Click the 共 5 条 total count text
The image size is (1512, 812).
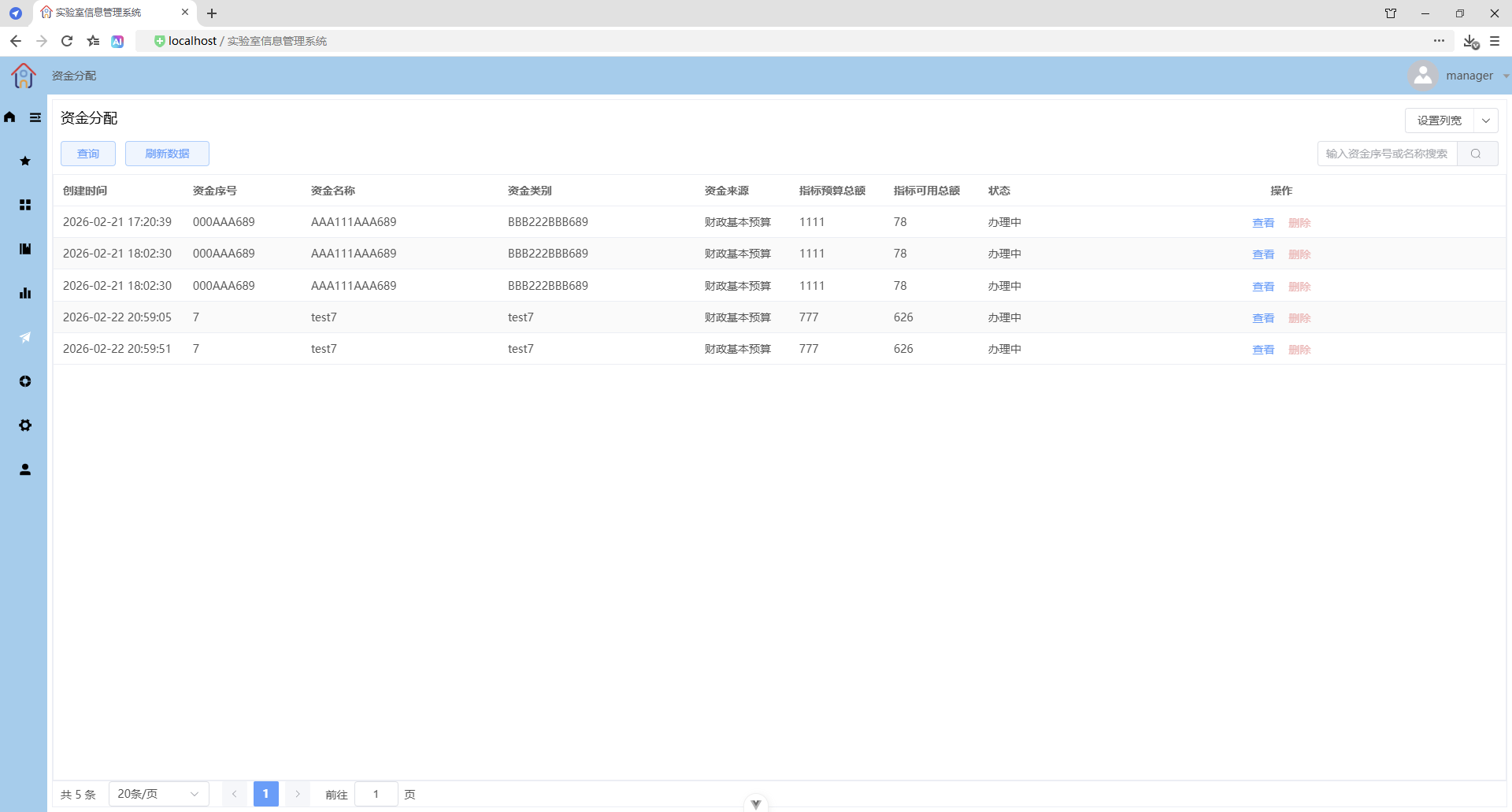click(78, 795)
